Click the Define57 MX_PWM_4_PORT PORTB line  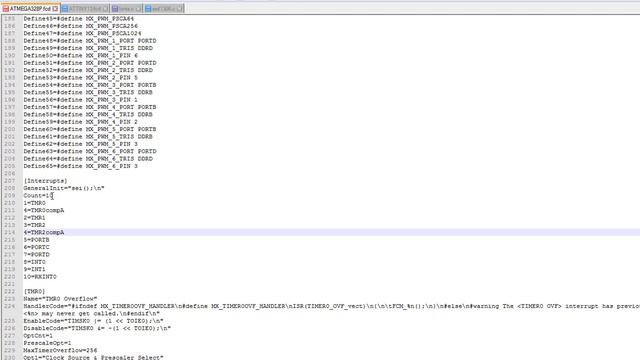coord(90,107)
